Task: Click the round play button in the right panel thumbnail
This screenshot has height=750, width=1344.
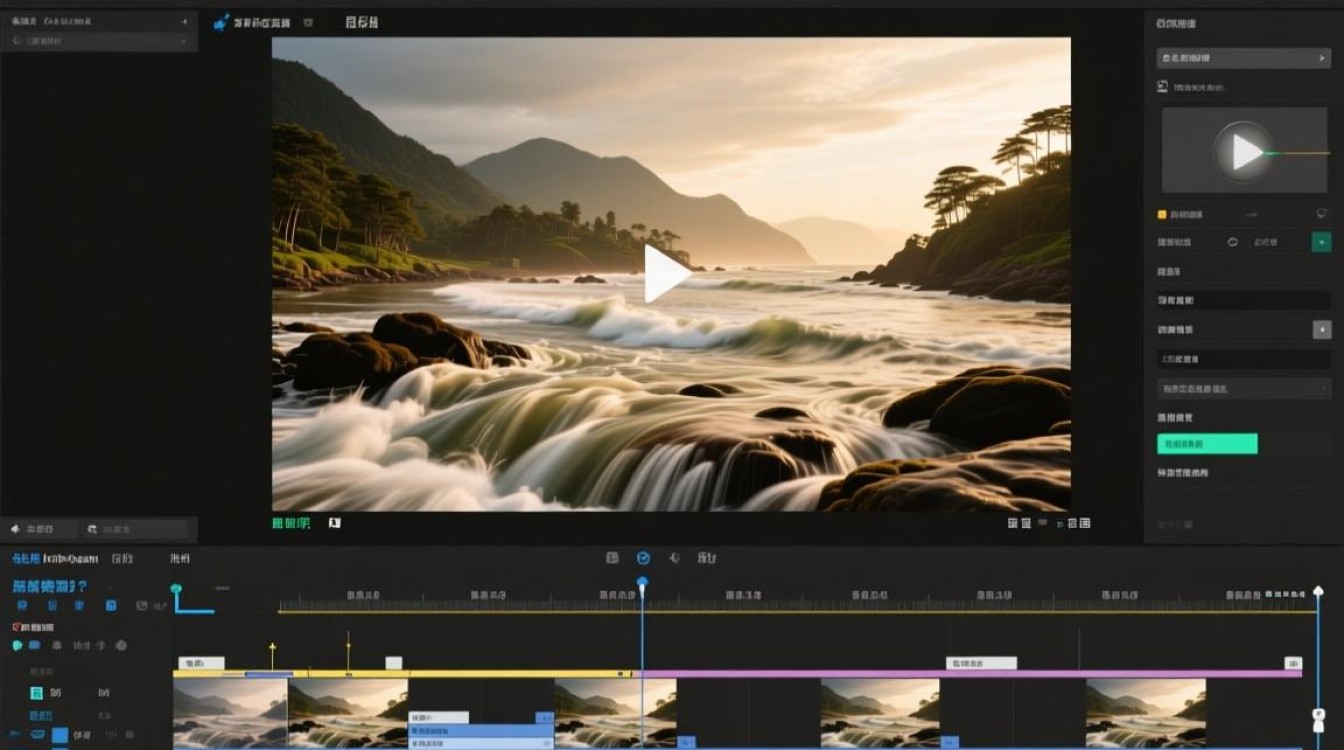Action: pos(1243,152)
